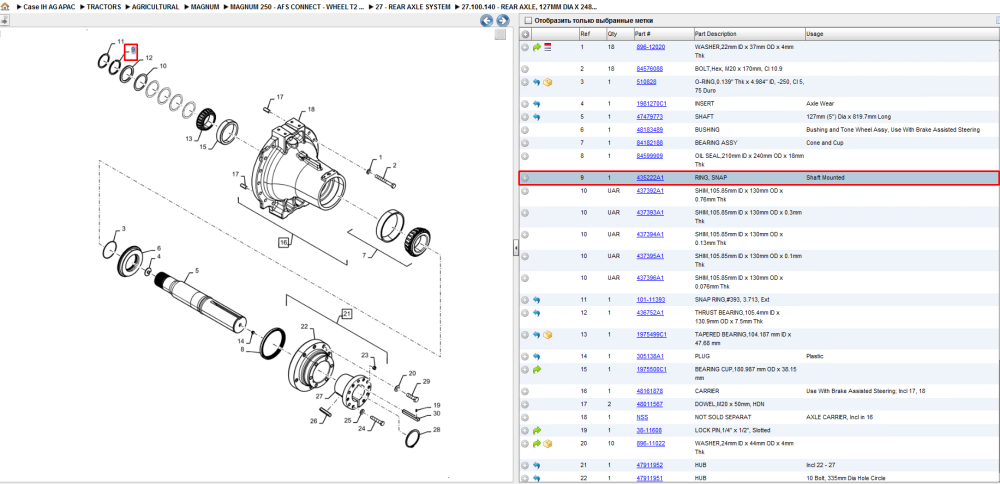Open 'Case IH AG APAC' breadcrumb
This screenshot has width=1000, height=484.
[48, 7]
